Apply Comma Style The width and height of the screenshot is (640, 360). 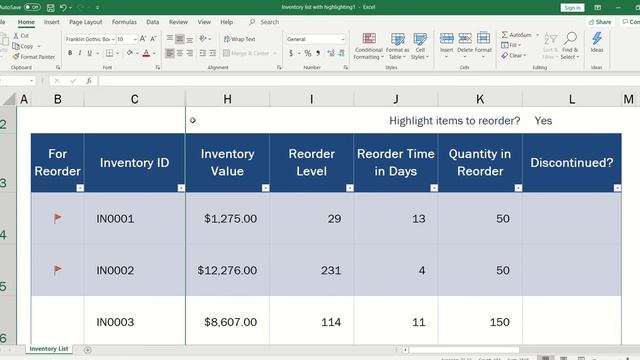pyautogui.click(x=318, y=53)
